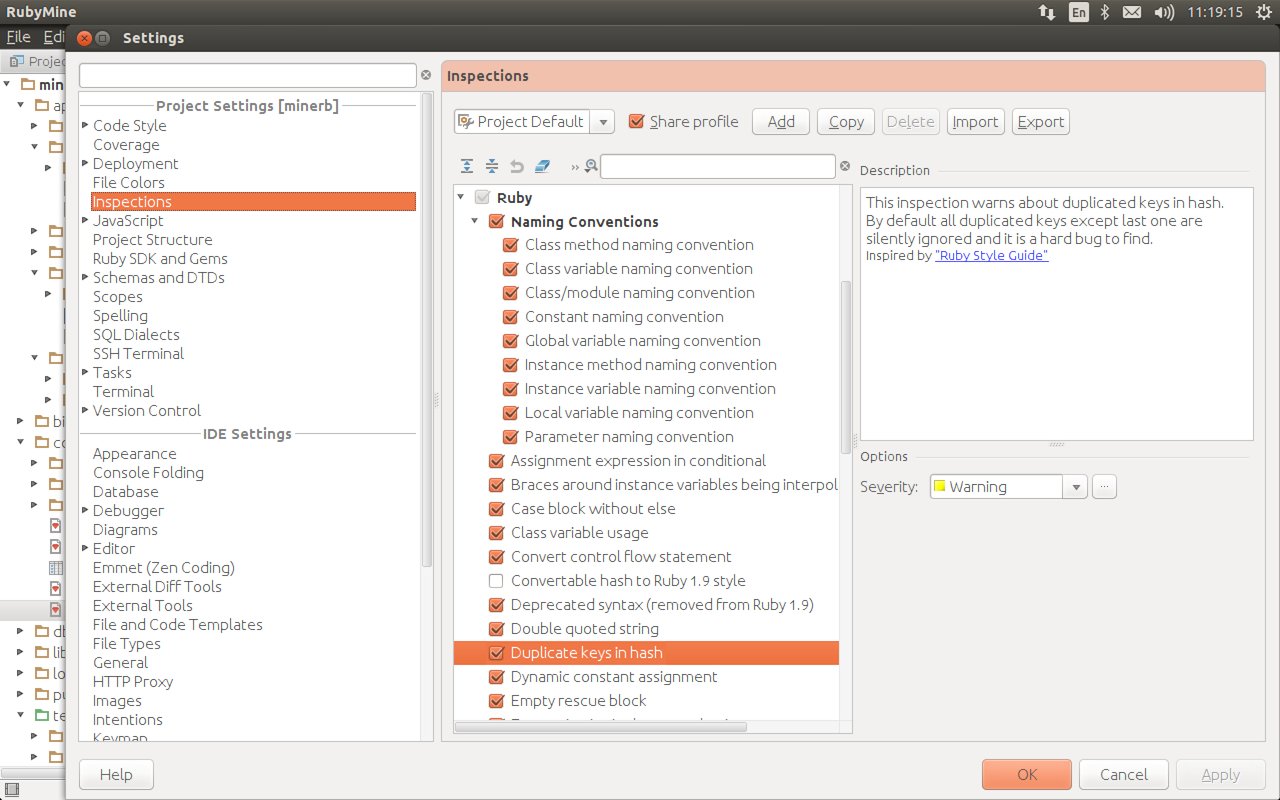Open Help for settings dialog
Image resolution: width=1280 pixels, height=800 pixels.
pos(116,775)
